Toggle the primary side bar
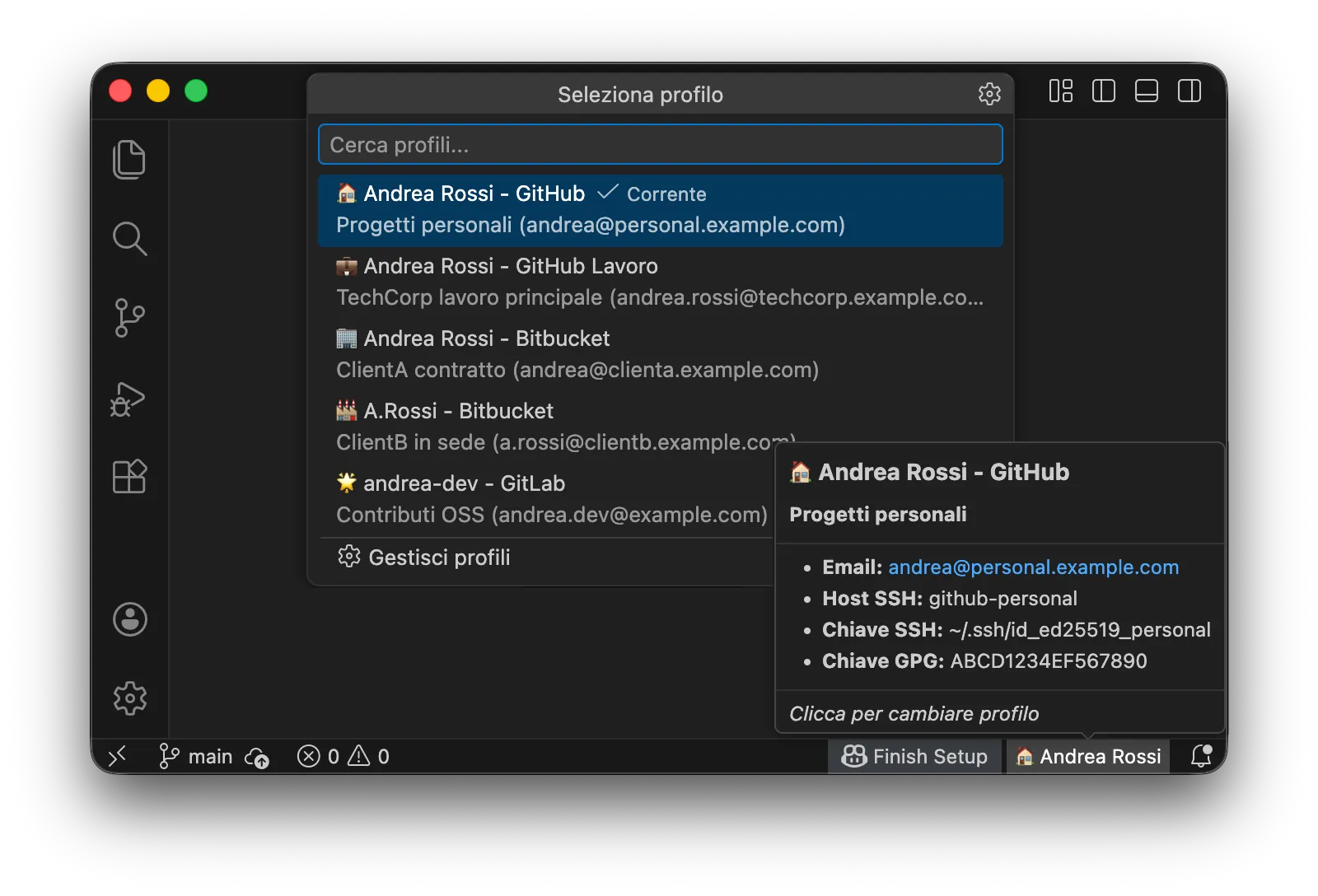This screenshot has width=1318, height=896. [1104, 91]
